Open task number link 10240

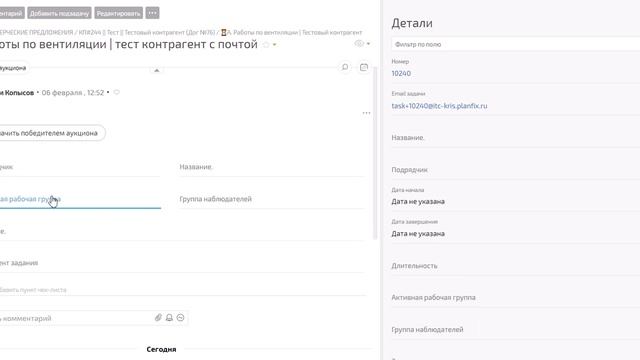tap(401, 73)
